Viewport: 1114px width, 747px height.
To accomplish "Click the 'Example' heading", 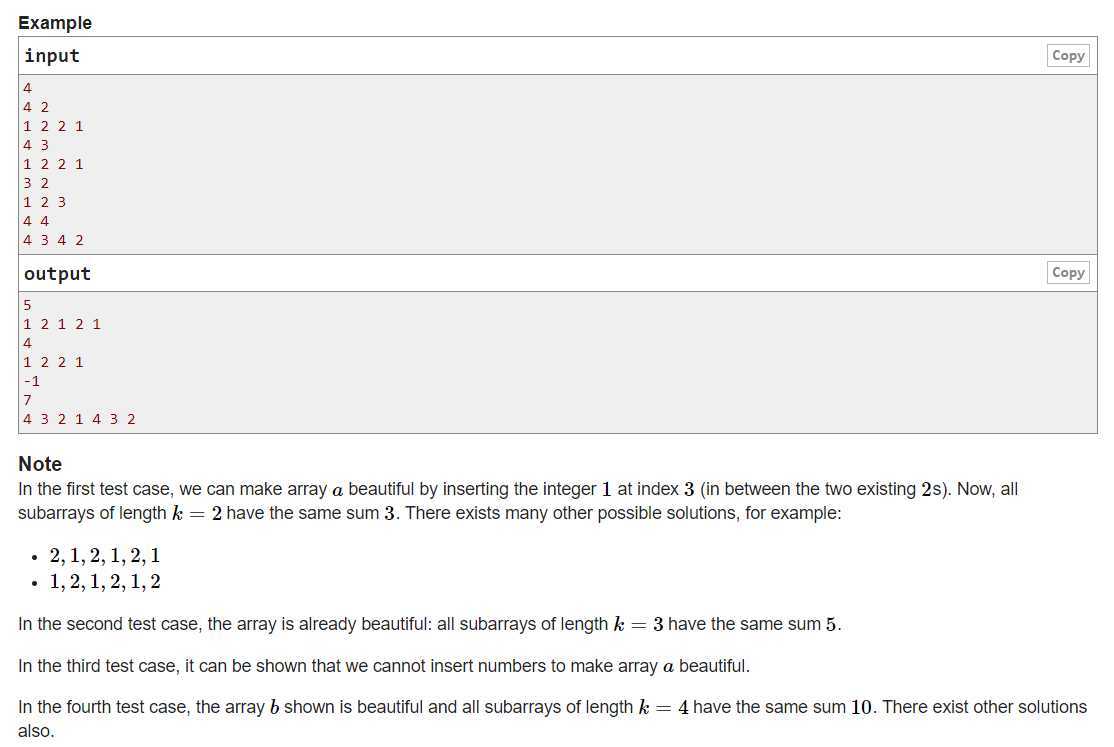I will click(55, 23).
